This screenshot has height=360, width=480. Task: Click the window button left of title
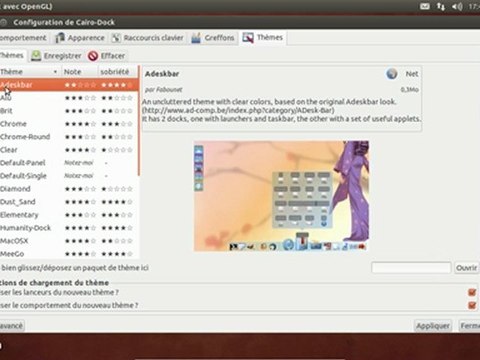point(3,23)
